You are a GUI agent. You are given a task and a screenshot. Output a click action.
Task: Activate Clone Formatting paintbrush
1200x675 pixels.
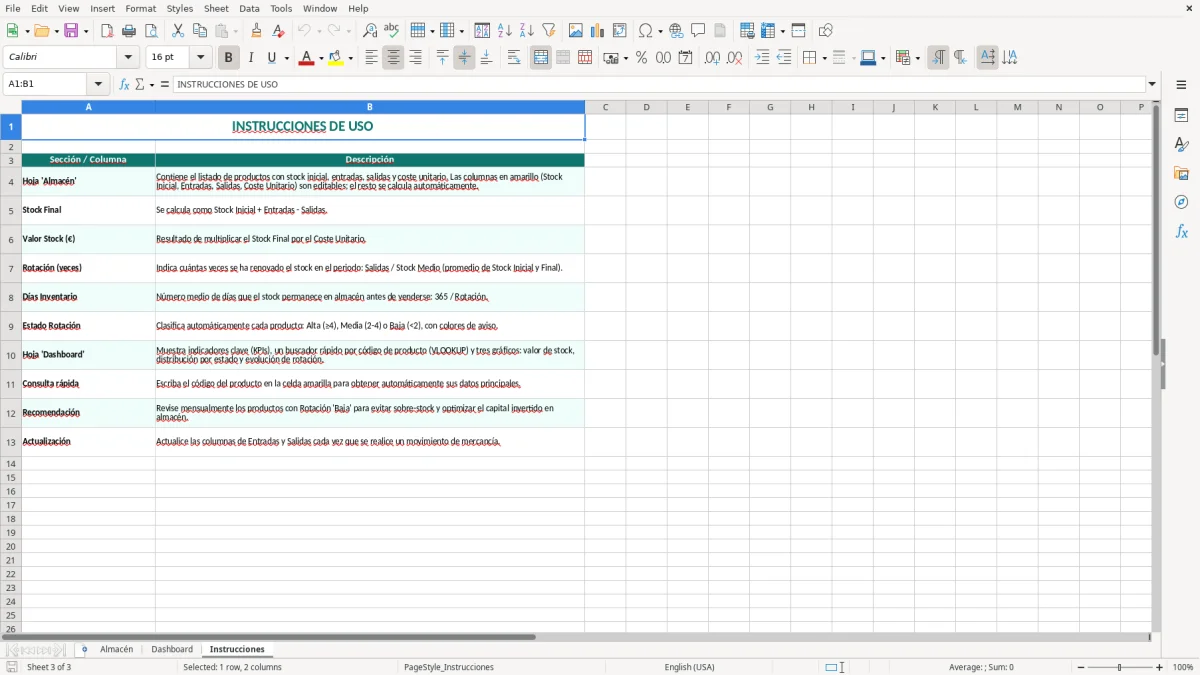(257, 31)
